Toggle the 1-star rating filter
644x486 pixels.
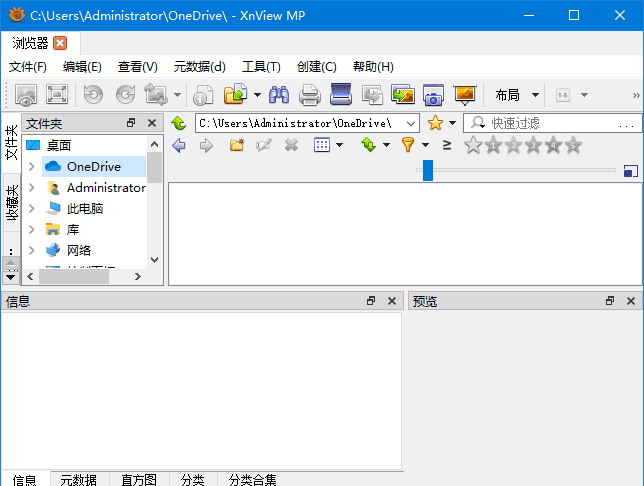pos(493,145)
